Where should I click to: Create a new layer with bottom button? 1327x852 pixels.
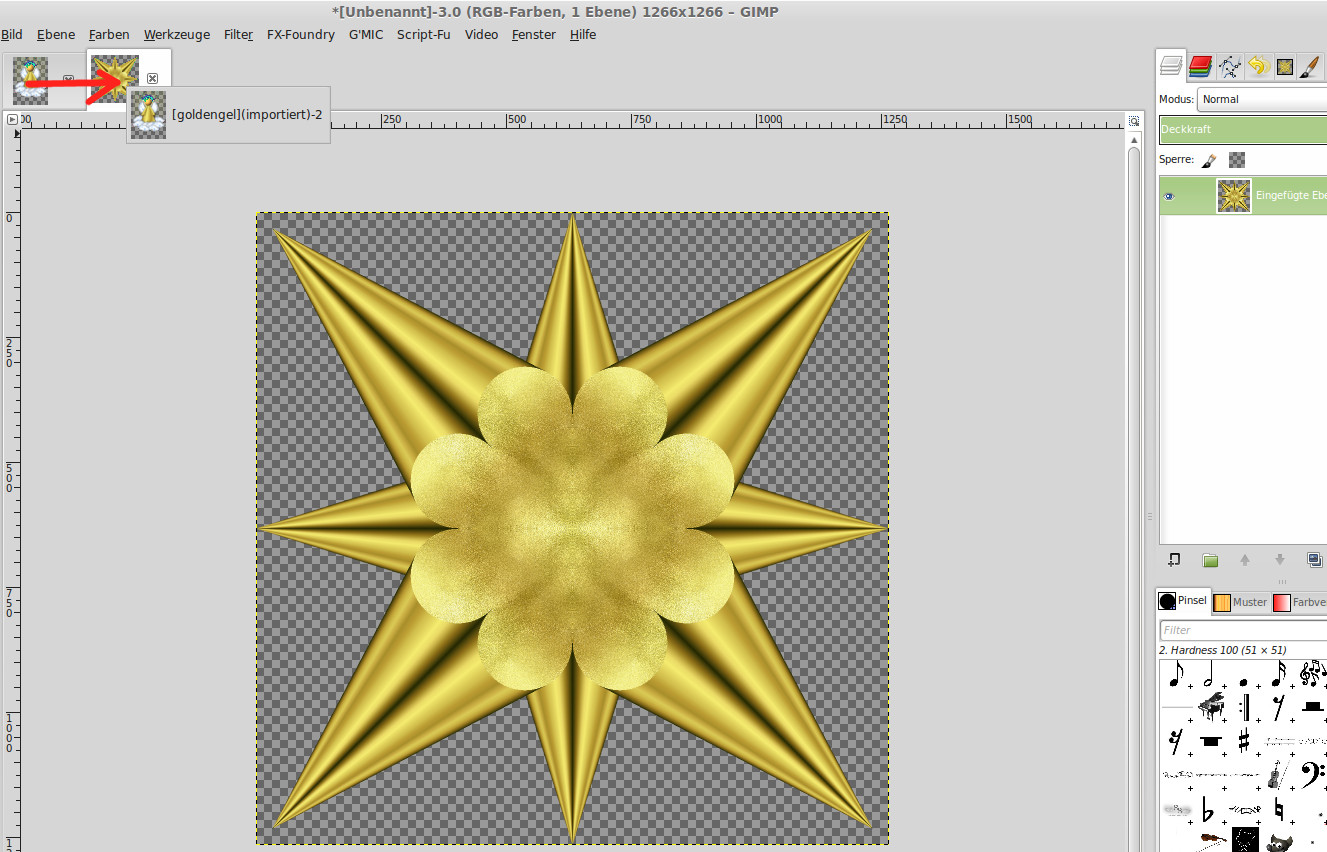tap(1175, 560)
